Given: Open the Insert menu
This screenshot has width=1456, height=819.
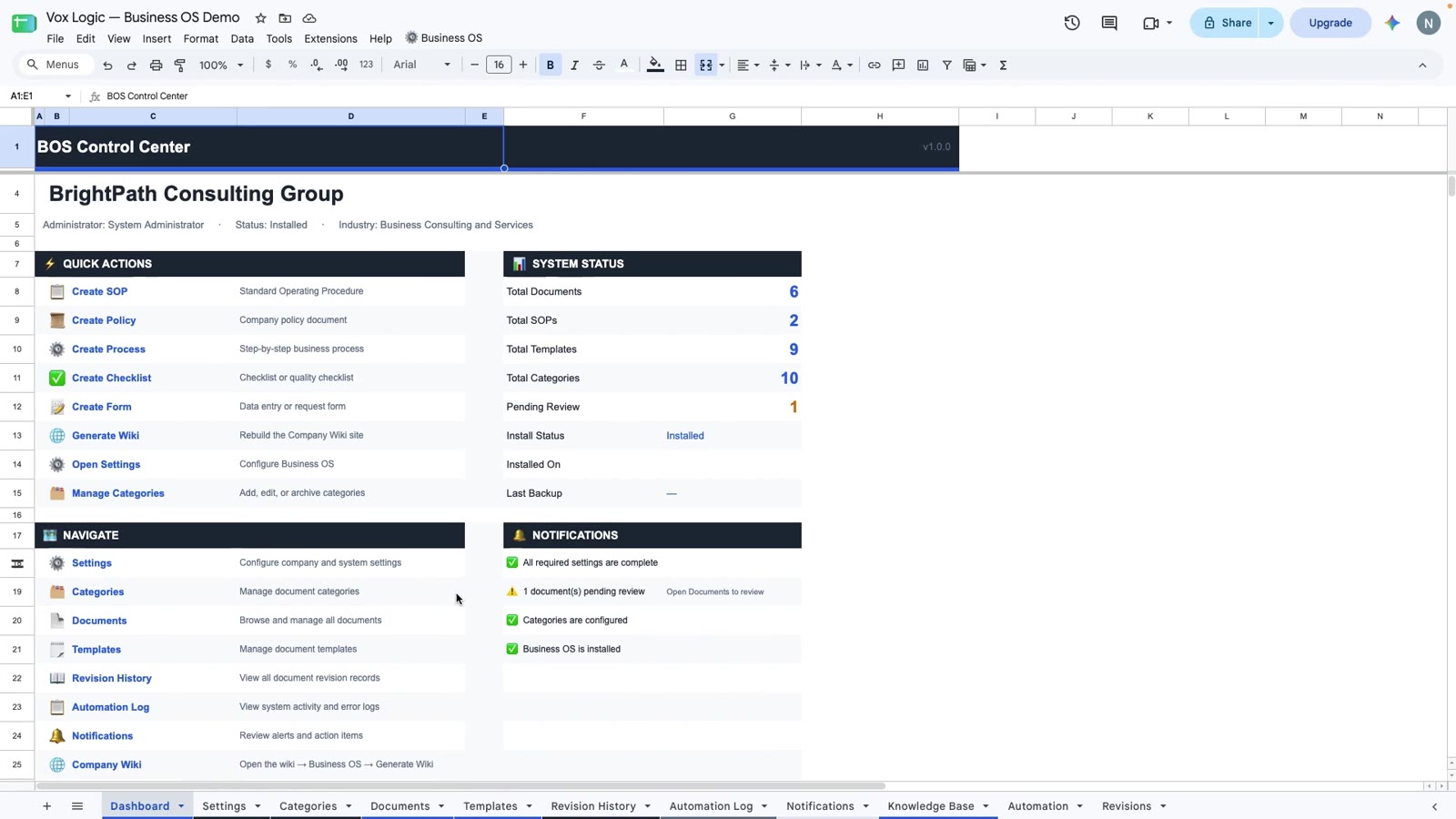Looking at the screenshot, I should (x=157, y=38).
